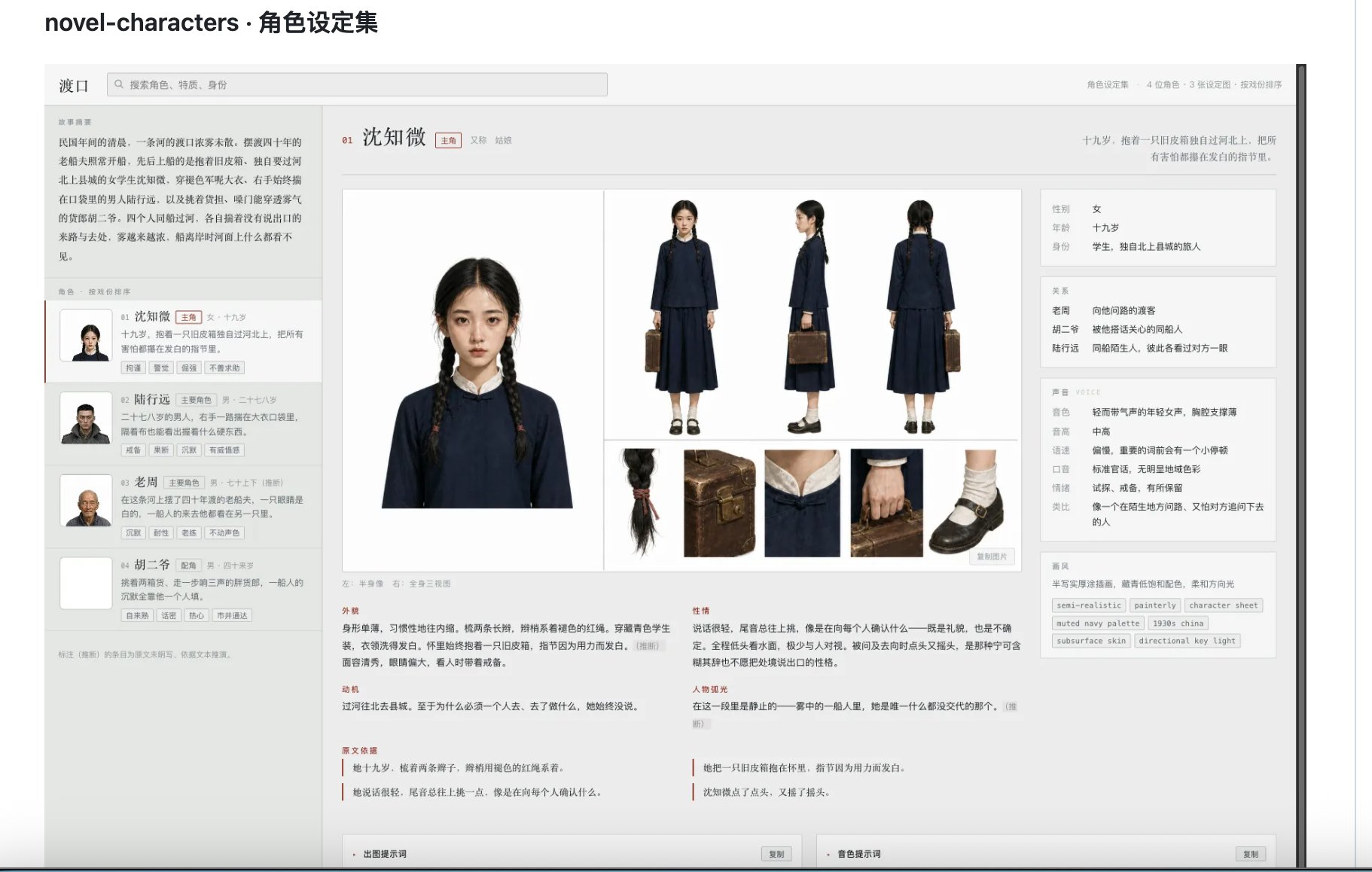
Task: Click the 倔强 tag
Action: click(x=189, y=368)
